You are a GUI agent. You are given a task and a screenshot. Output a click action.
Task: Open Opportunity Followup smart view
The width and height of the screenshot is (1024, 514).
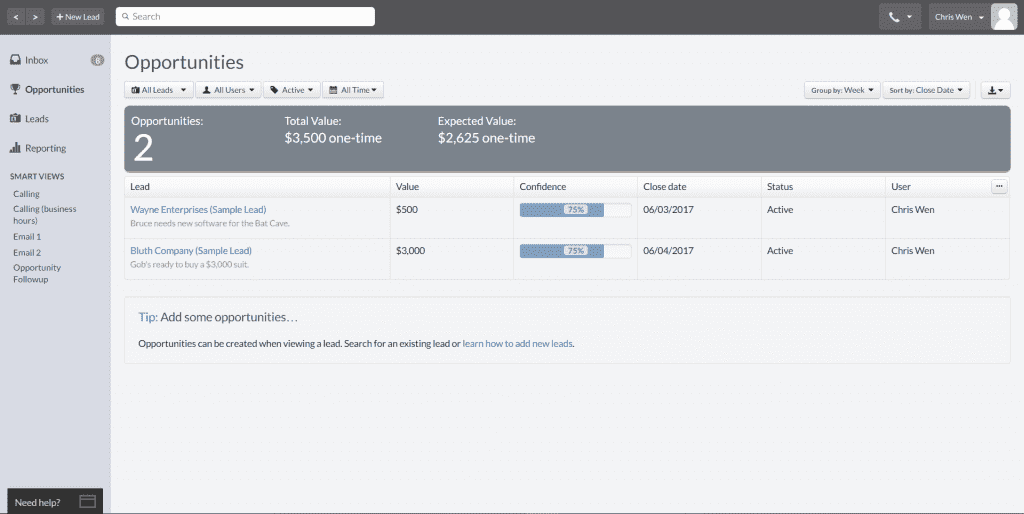click(37, 273)
